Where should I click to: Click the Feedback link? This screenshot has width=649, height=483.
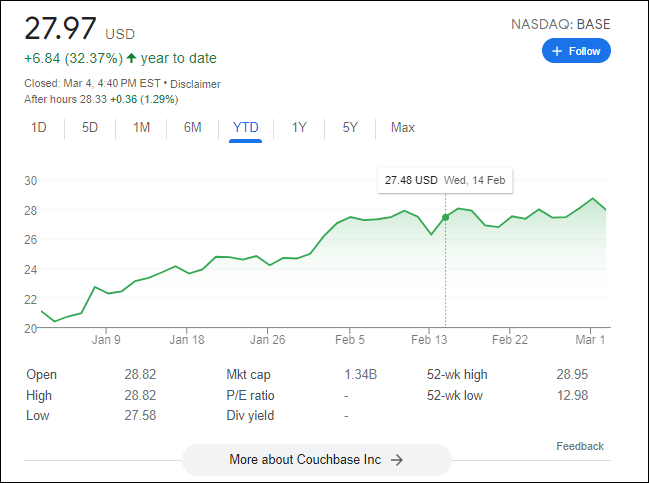(x=580, y=446)
